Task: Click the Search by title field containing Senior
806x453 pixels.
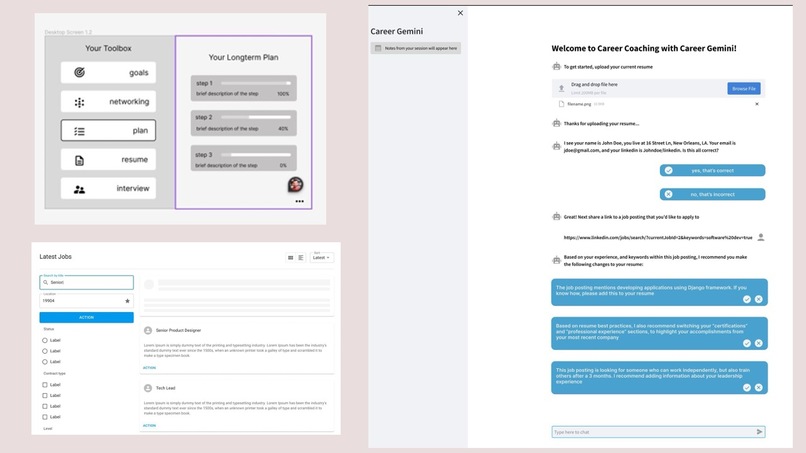Action: (x=86, y=282)
